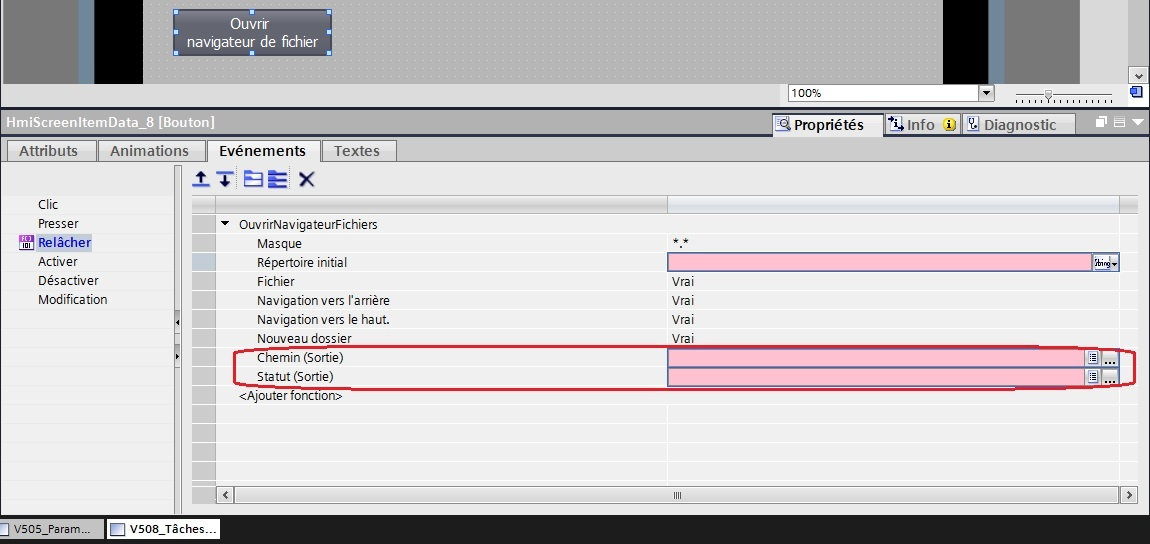Switch to the Info tab
This screenshot has width=1150, height=544.
(922, 125)
